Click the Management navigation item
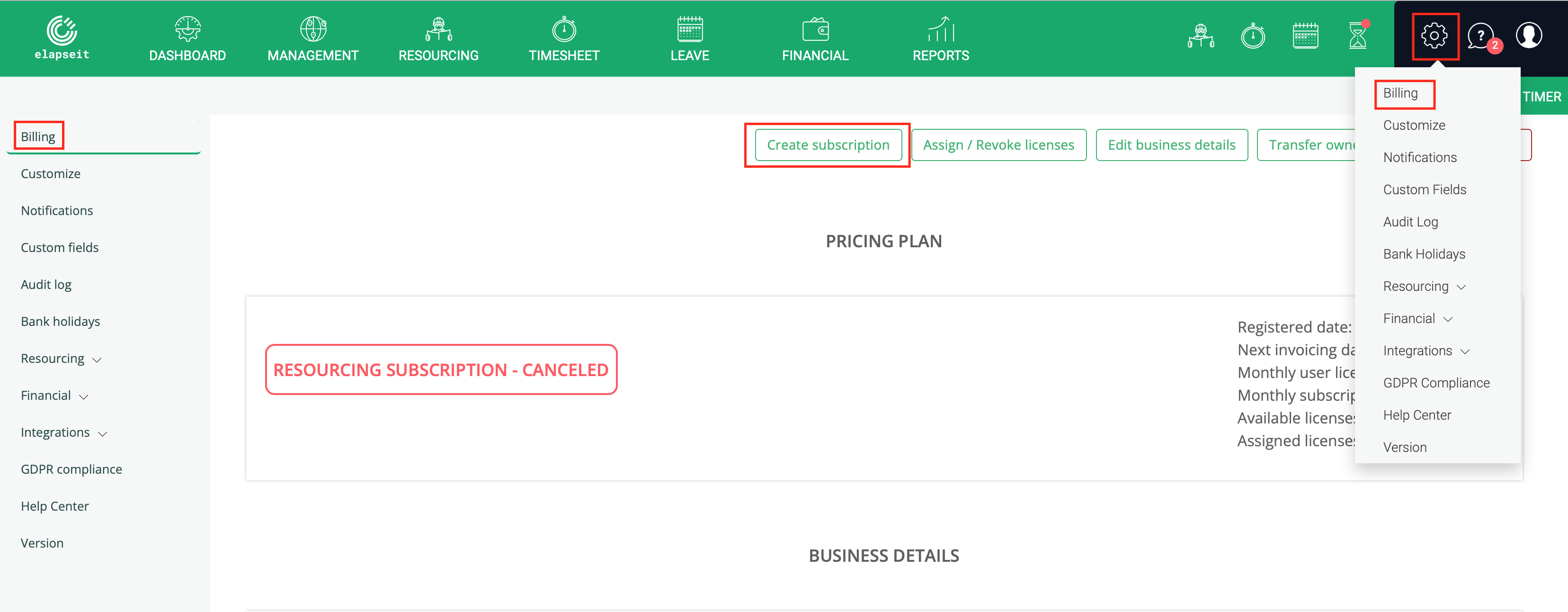The image size is (1568, 612). click(311, 38)
